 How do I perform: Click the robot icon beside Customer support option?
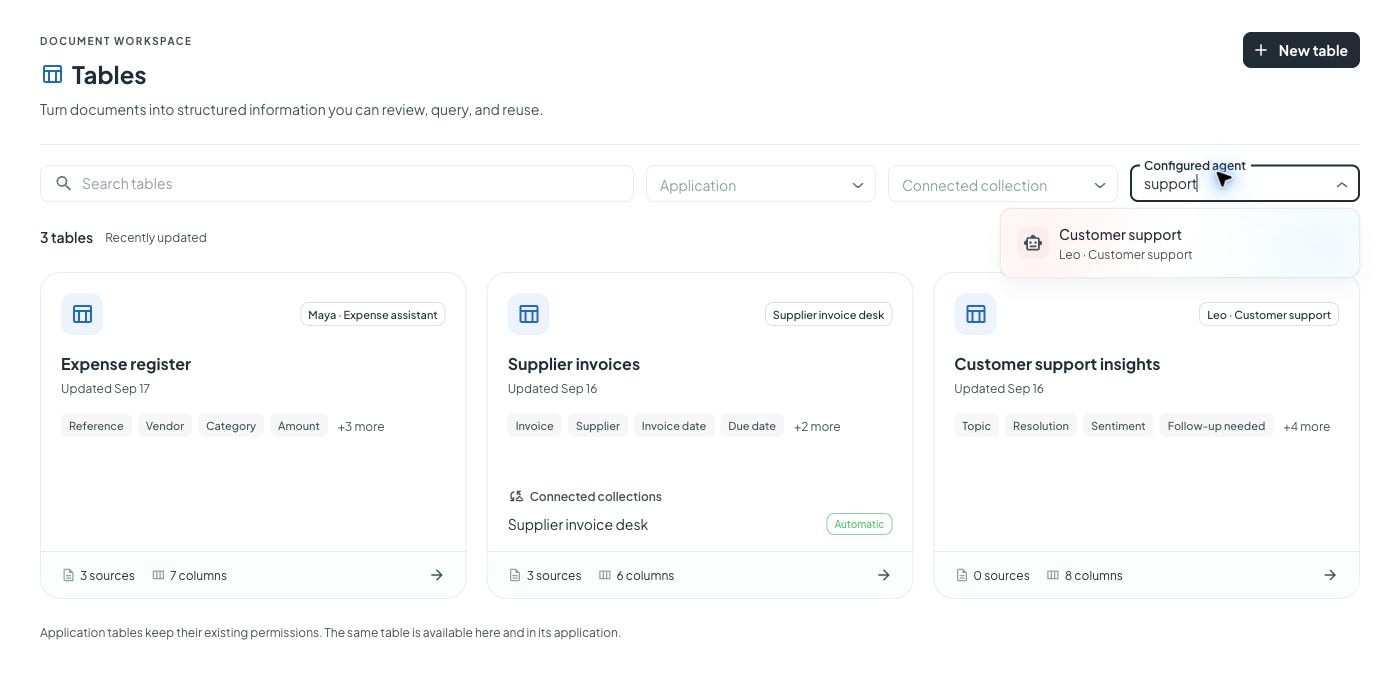[x=1033, y=243]
